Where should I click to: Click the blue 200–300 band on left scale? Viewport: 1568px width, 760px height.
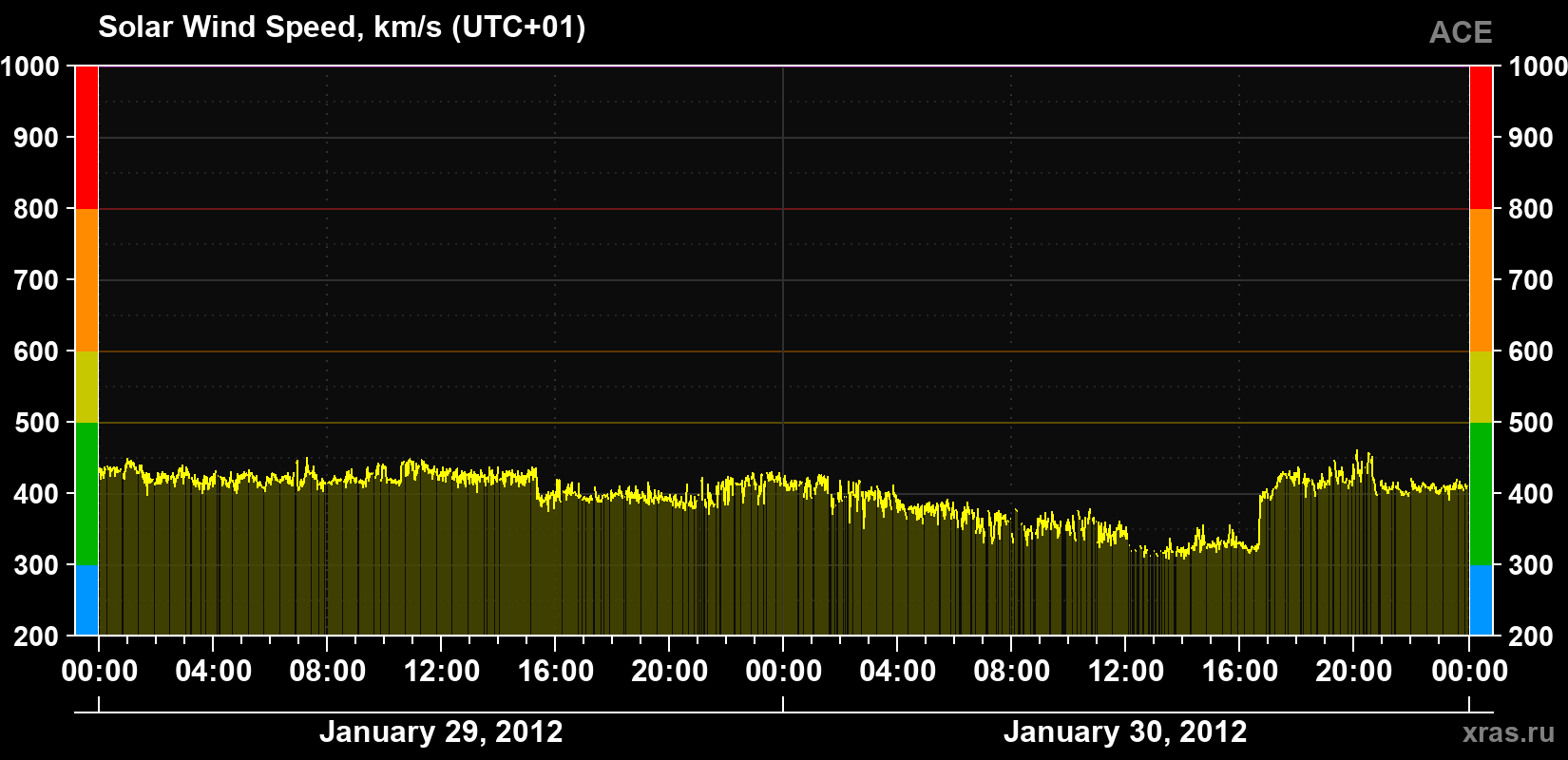click(86, 600)
